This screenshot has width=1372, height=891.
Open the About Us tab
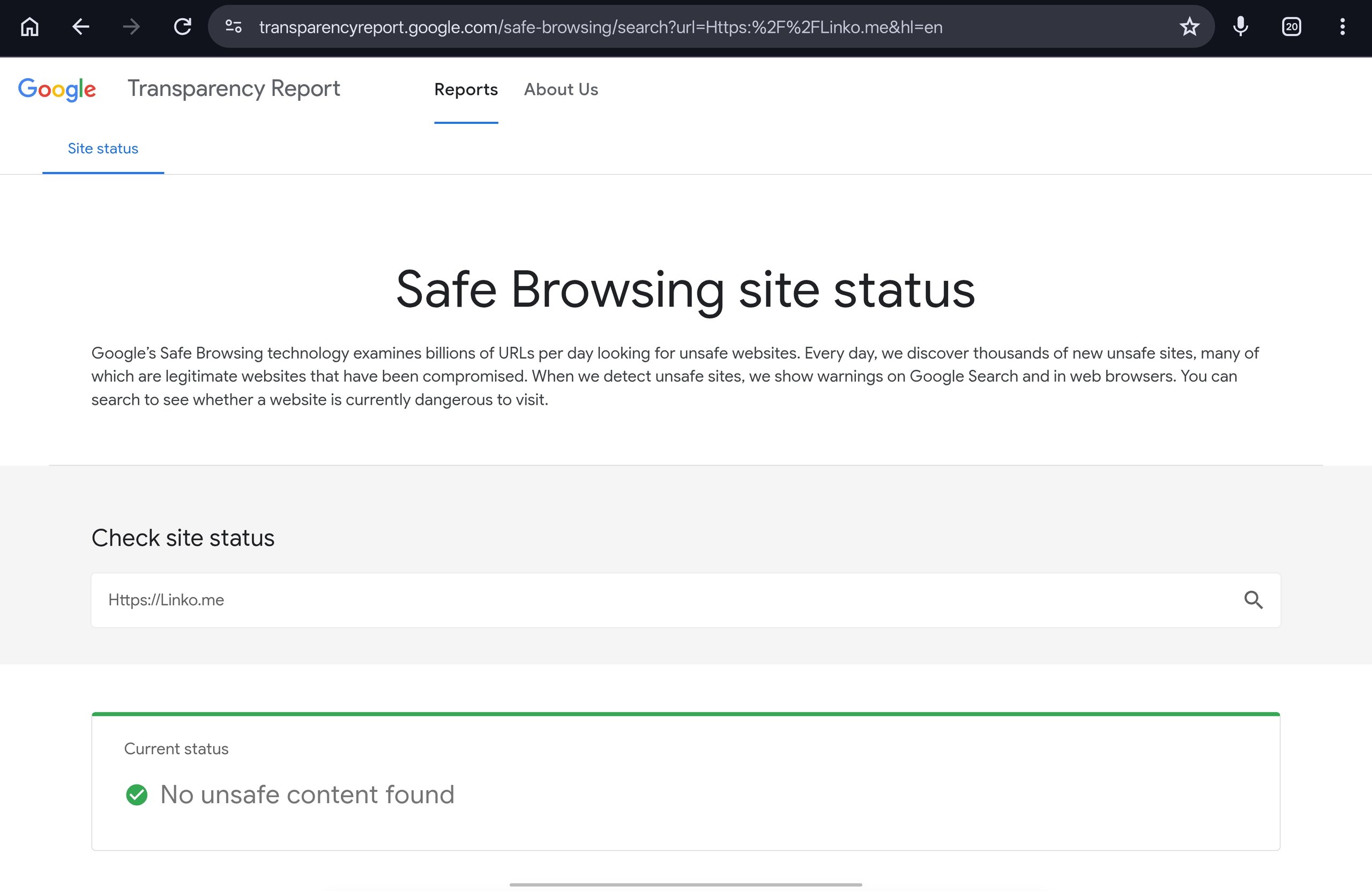click(561, 90)
